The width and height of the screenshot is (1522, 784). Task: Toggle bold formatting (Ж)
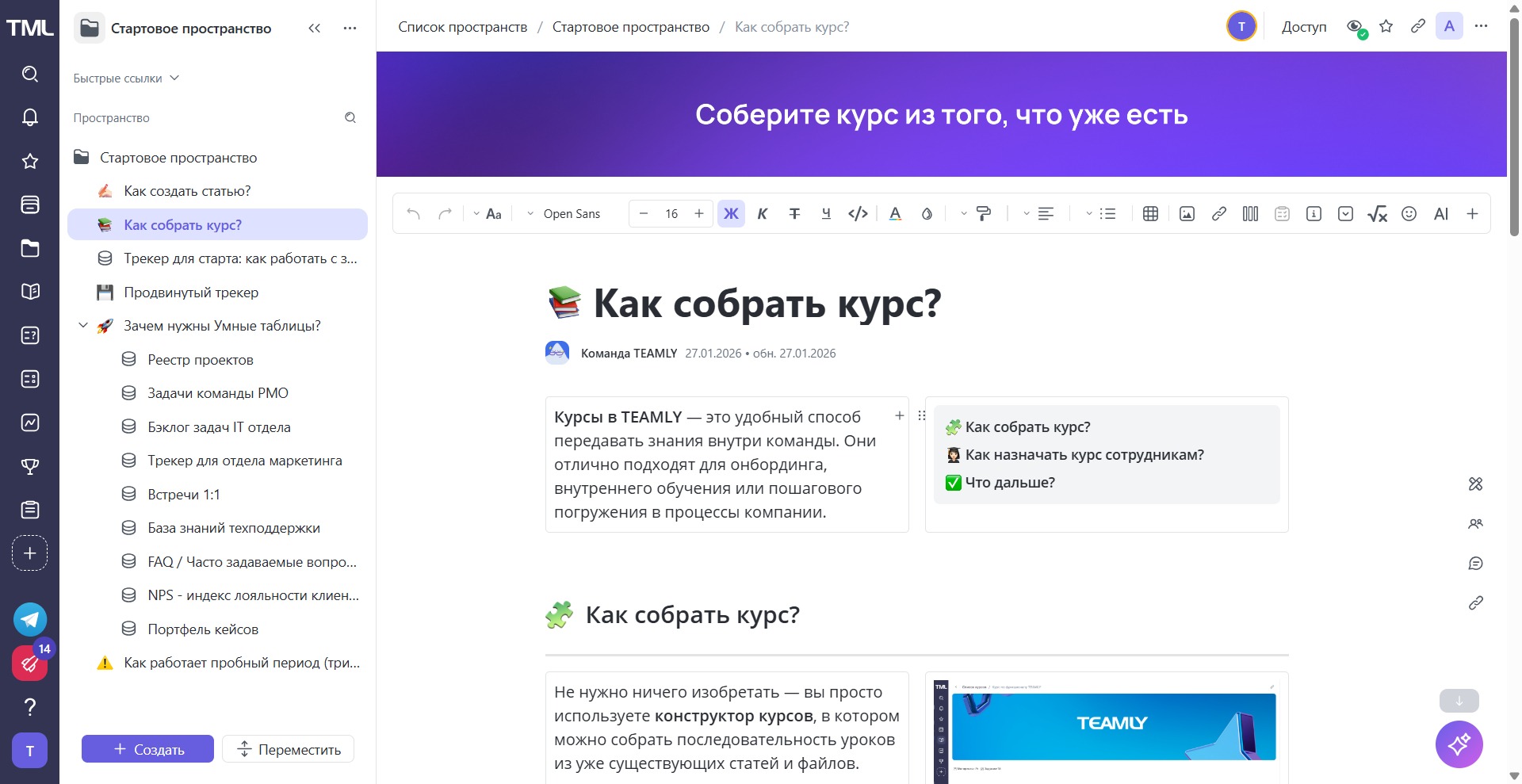pyautogui.click(x=731, y=213)
